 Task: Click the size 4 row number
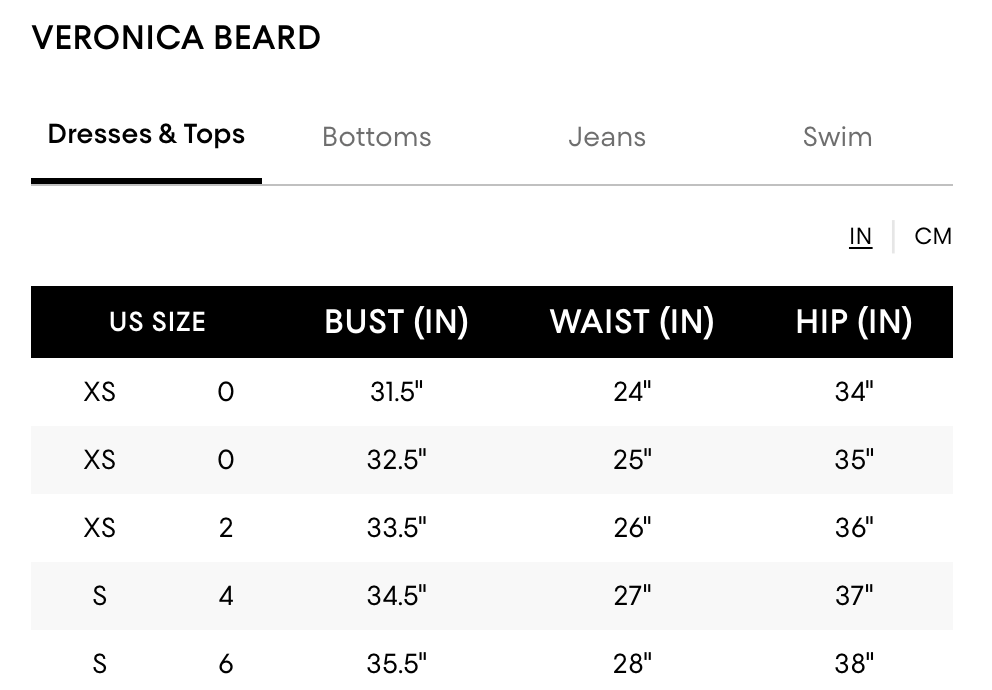click(226, 596)
